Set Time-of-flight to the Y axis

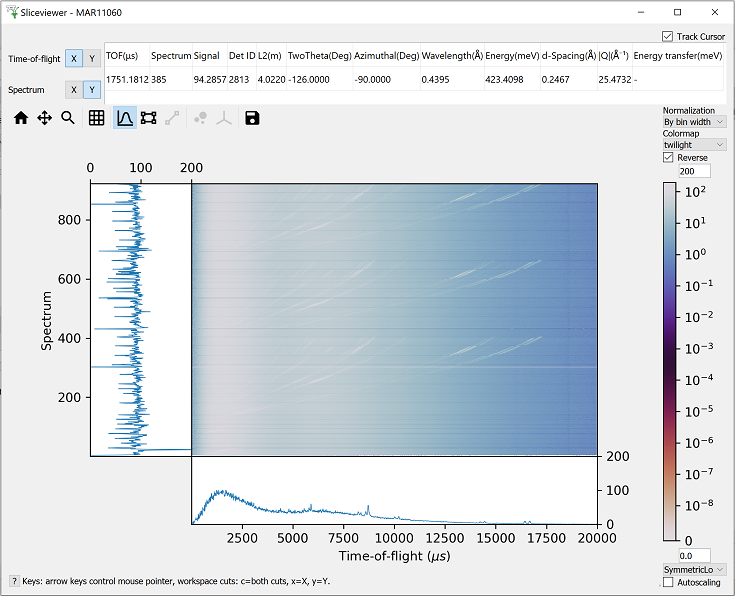click(92, 59)
